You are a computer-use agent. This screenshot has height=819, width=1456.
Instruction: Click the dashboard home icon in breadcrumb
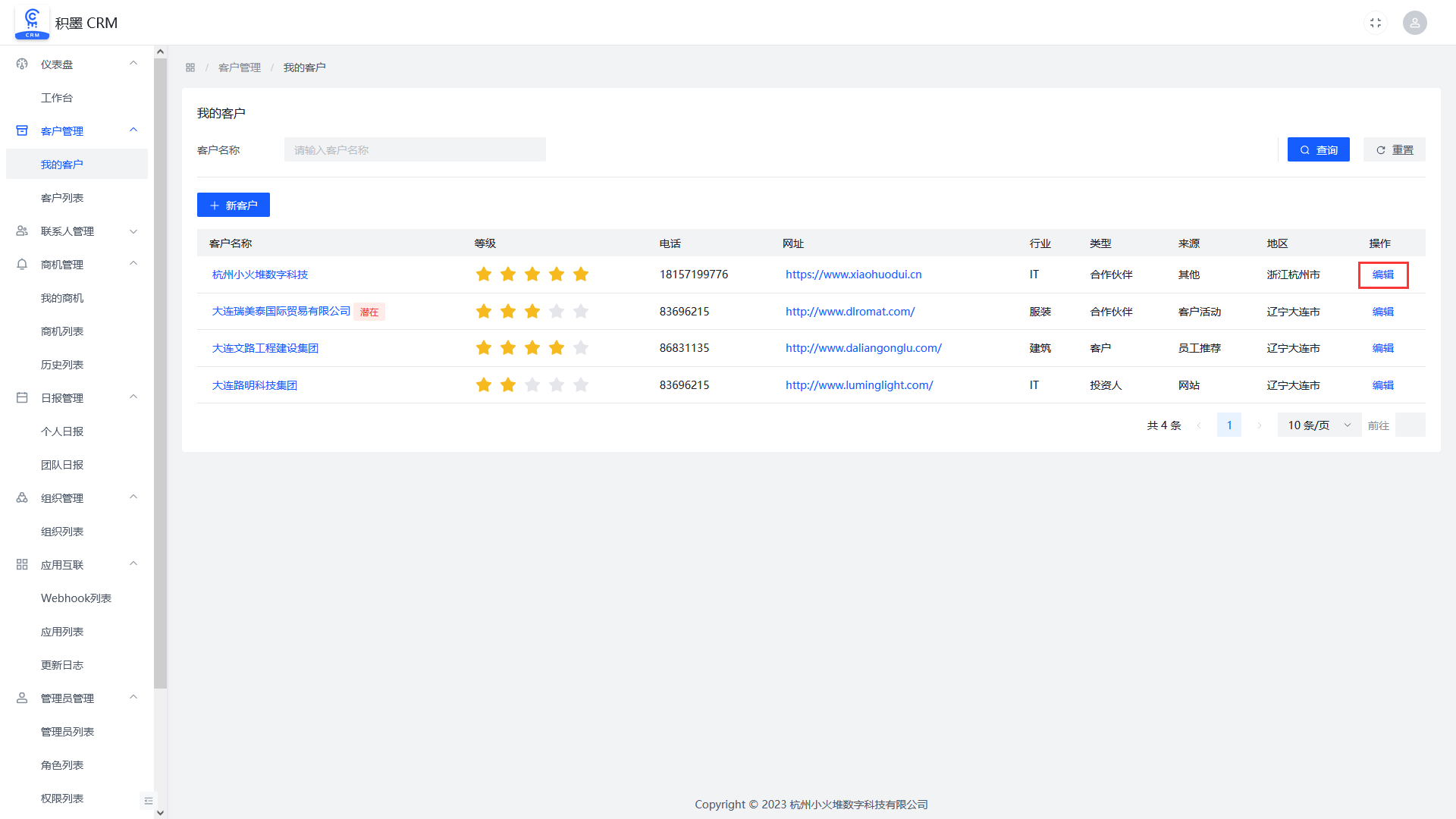[x=190, y=67]
